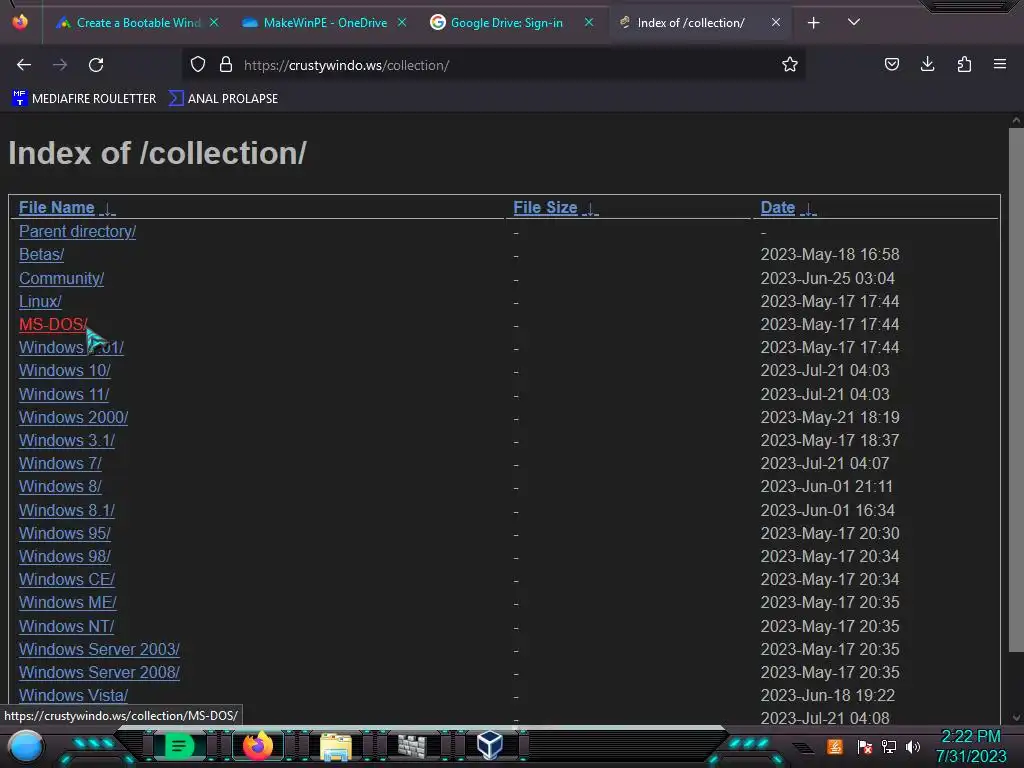This screenshot has width=1024, height=768.
Task: Close the Create a Bootable Windows tab
Action: click(x=214, y=22)
